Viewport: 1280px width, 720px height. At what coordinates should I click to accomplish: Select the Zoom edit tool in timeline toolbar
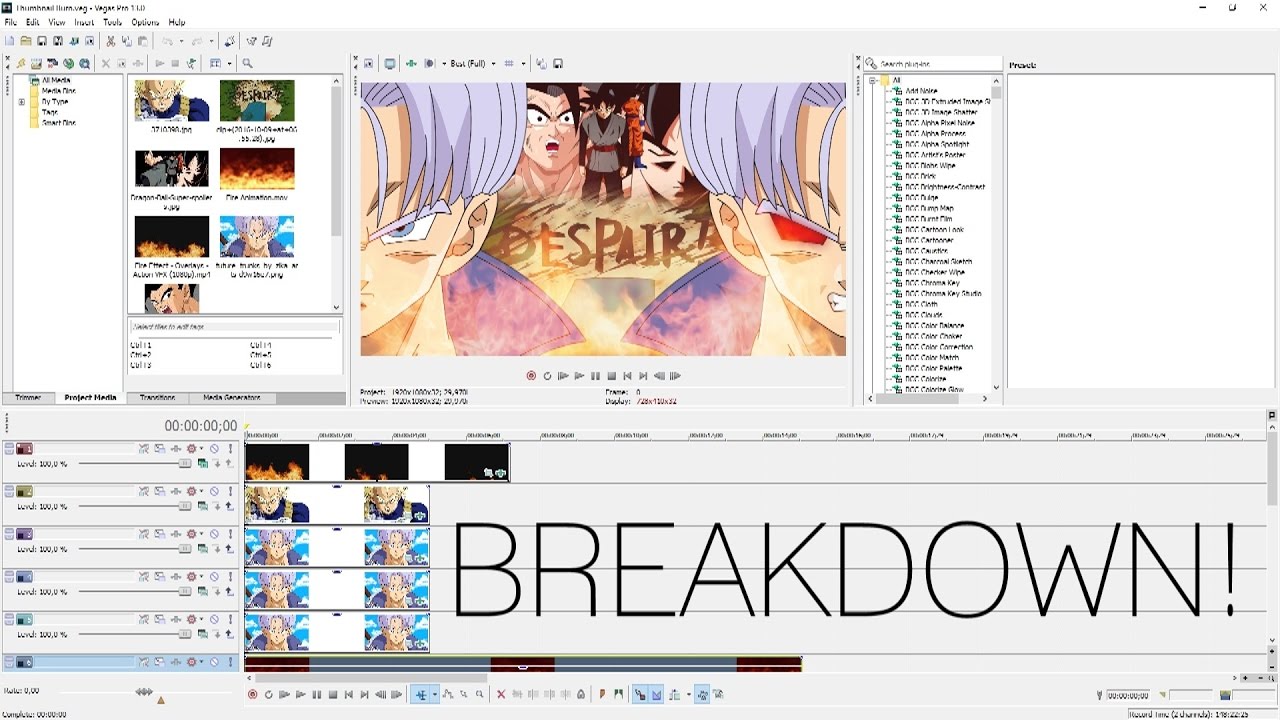click(479, 694)
